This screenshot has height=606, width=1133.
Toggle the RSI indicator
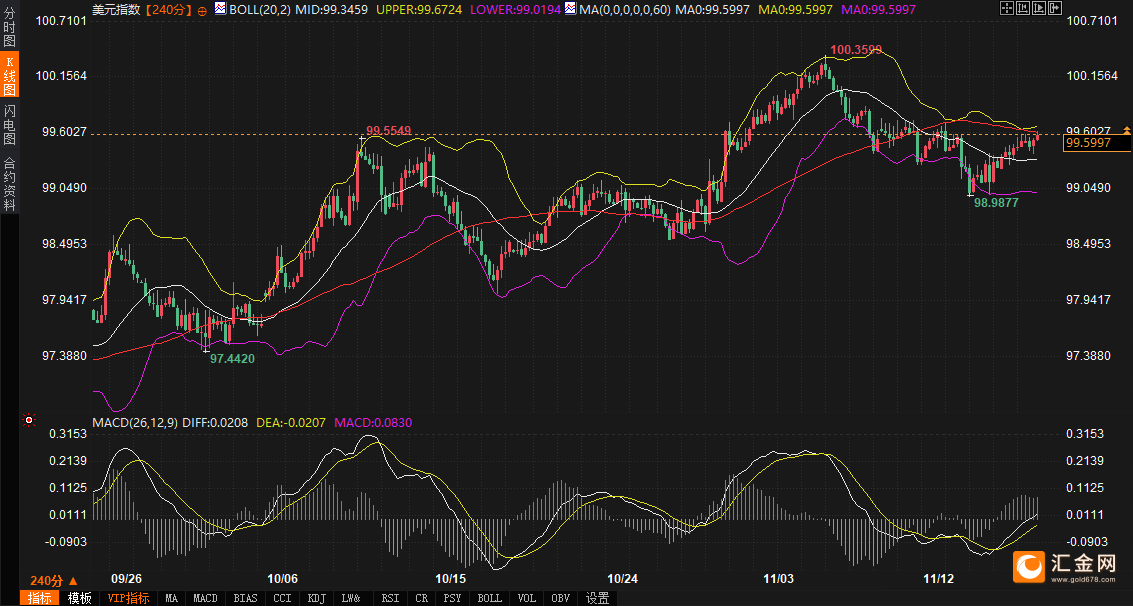[390, 598]
